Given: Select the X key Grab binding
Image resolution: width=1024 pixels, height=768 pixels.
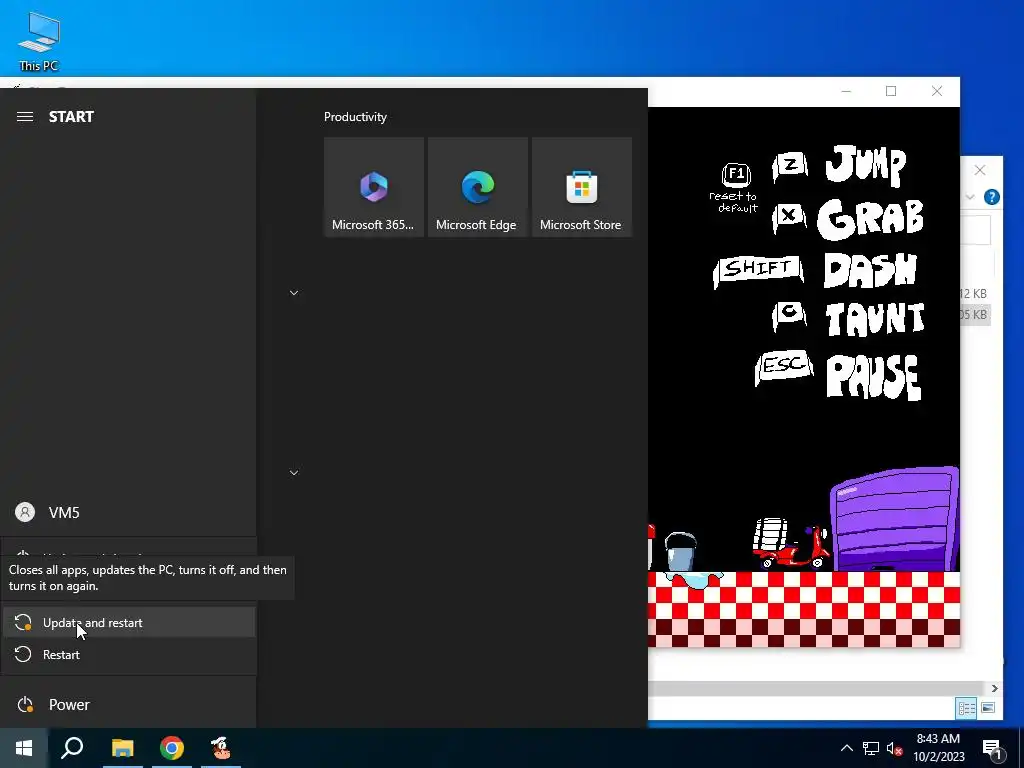Looking at the screenshot, I should [x=789, y=217].
